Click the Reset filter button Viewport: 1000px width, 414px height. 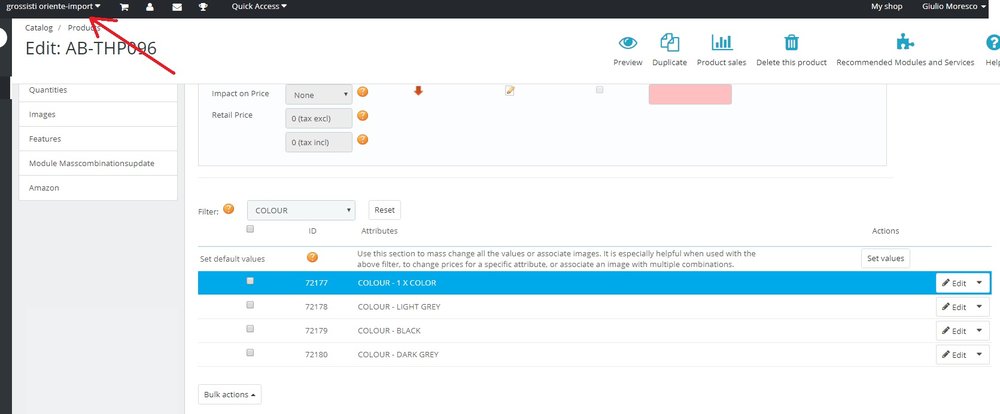tap(385, 210)
